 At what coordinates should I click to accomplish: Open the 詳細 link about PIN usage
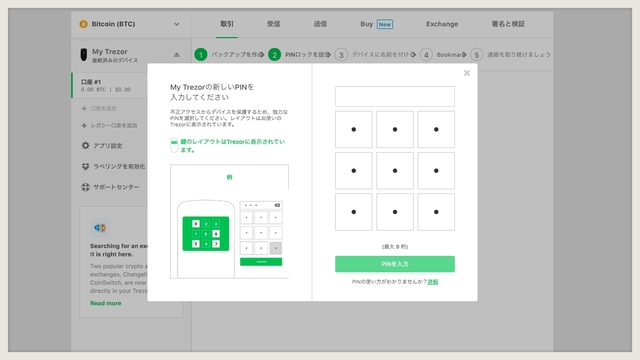pos(433,282)
